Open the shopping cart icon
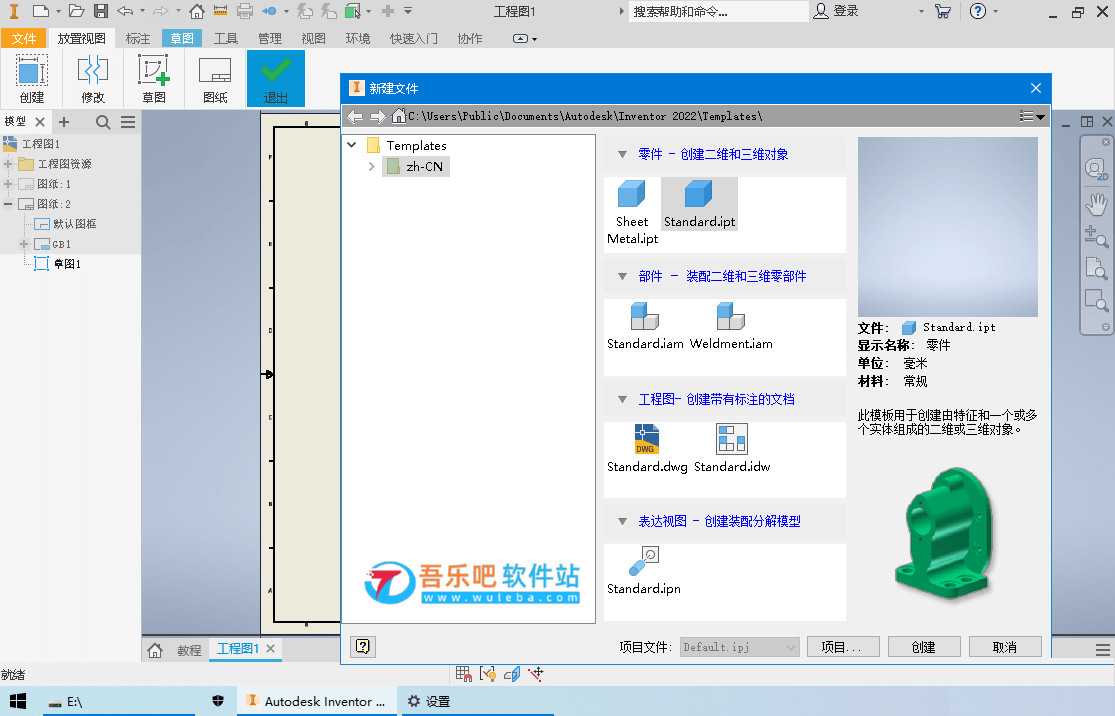Screen dimensions: 1115x716 (943, 11)
